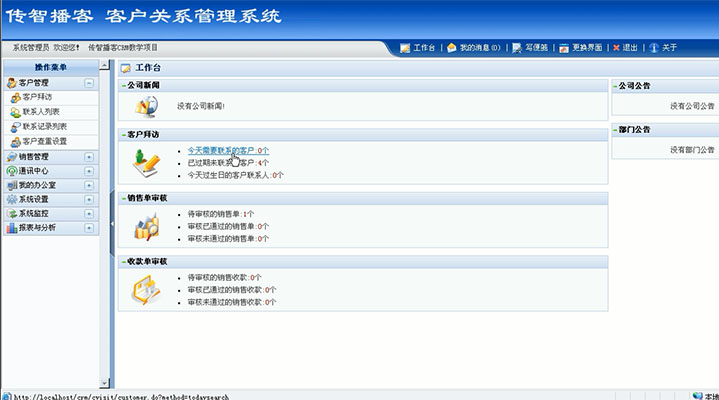The width and height of the screenshot is (719, 400).
Task: Open 今天过生日的客户联系人 entry
Action: coord(236,175)
